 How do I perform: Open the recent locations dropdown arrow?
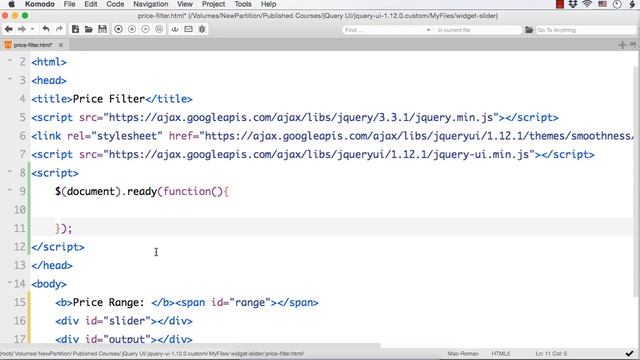tap(32, 29)
